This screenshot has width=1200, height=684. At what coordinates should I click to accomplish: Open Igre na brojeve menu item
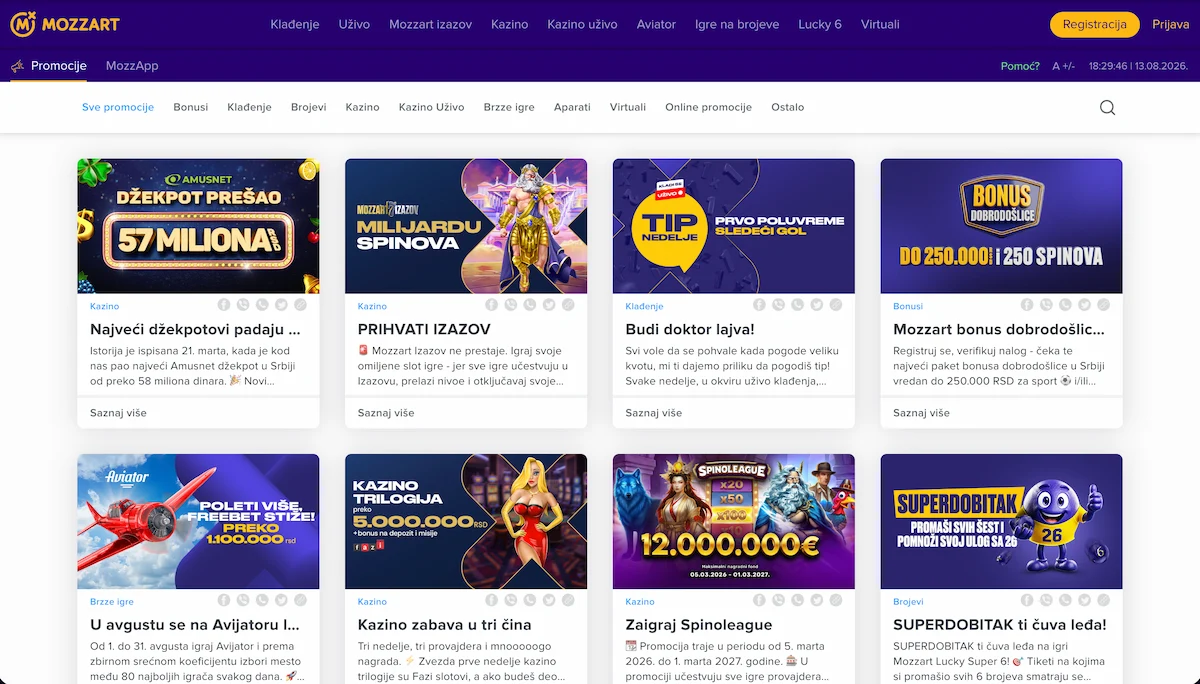(x=737, y=24)
